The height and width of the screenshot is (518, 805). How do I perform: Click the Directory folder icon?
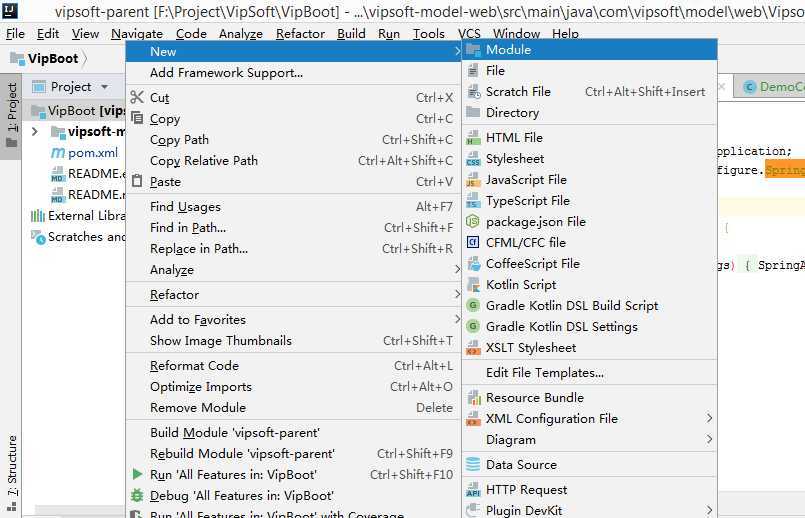(473, 112)
